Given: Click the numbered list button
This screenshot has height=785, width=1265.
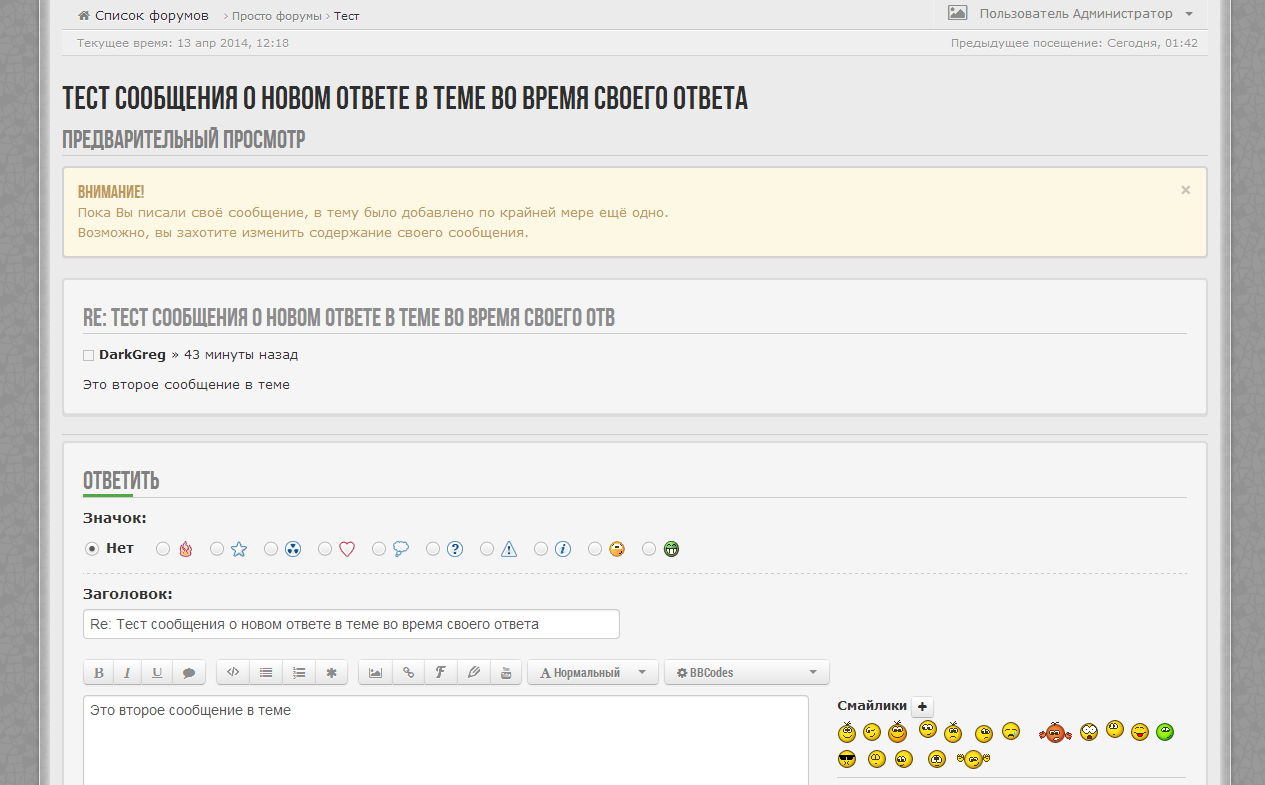Looking at the screenshot, I should (298, 673).
